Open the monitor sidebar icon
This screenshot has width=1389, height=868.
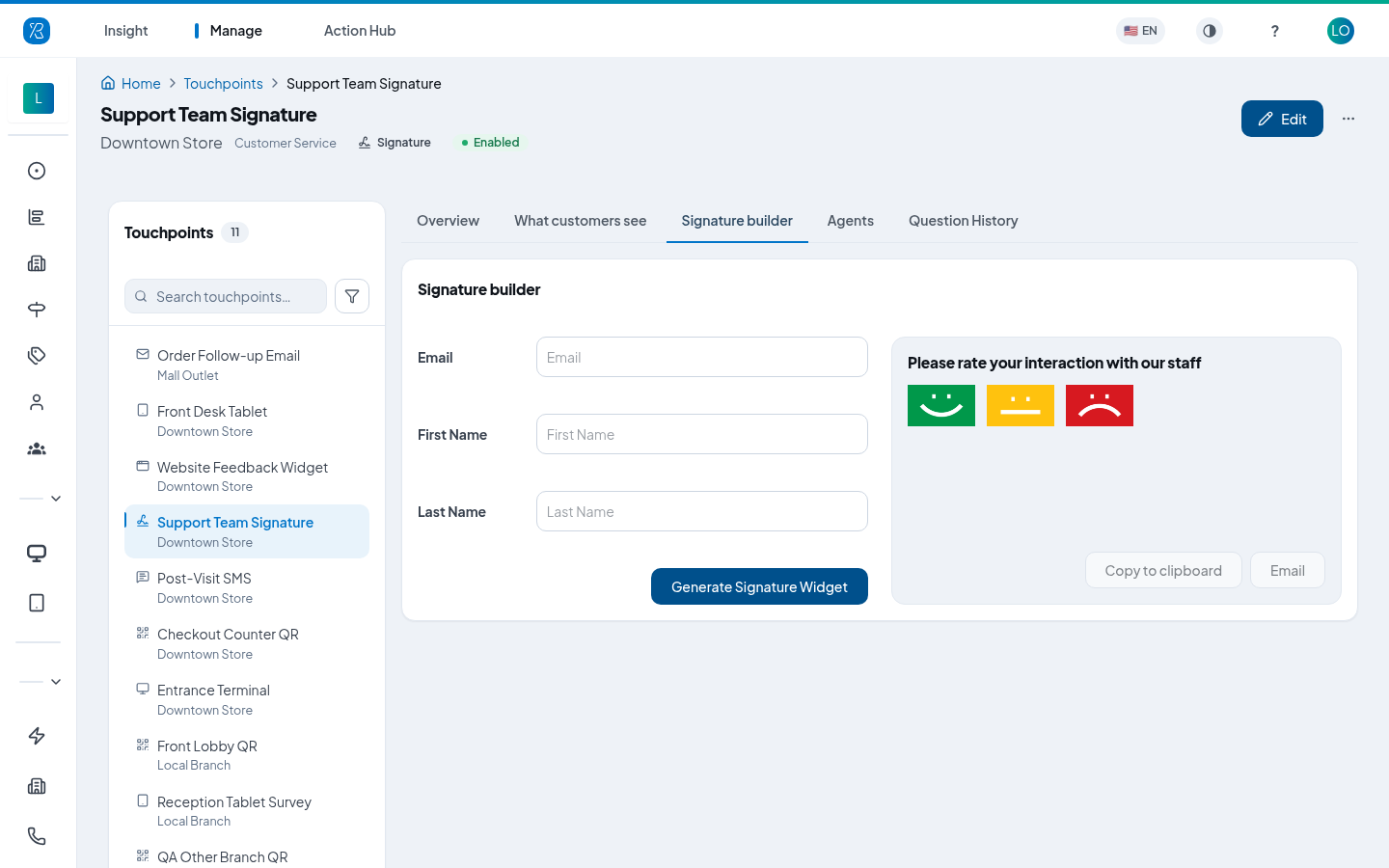(37, 554)
